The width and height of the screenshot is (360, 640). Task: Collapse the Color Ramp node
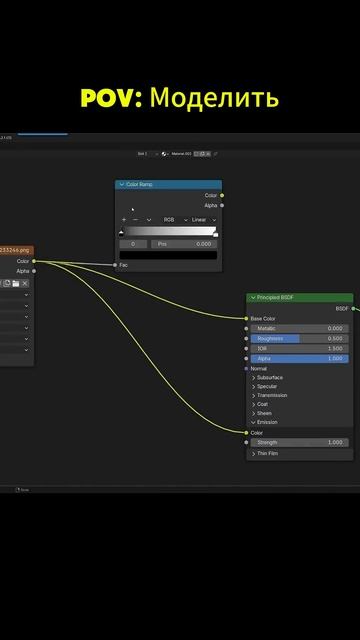[x=122, y=184]
